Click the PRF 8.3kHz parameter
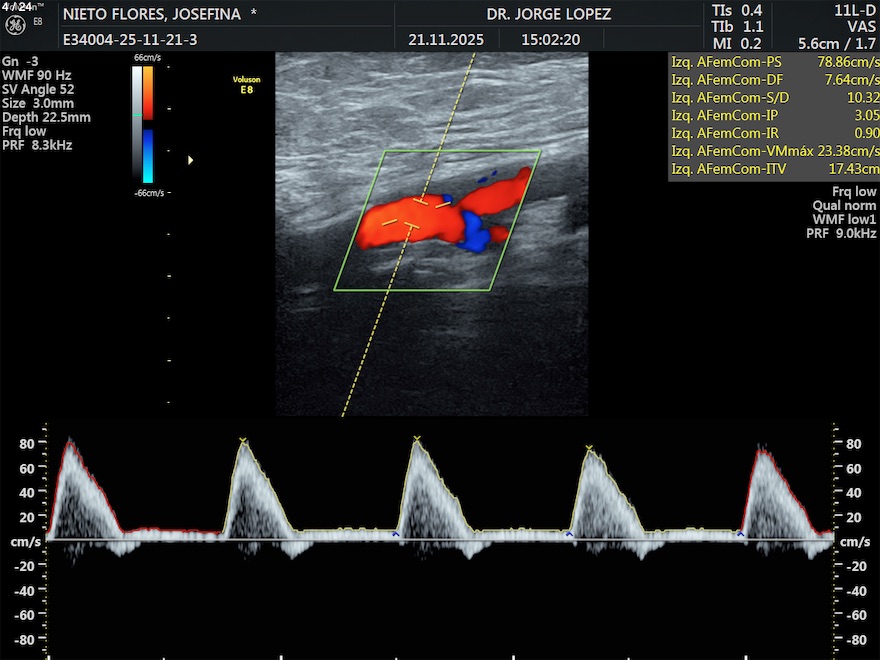The height and width of the screenshot is (660, 880). point(37,145)
